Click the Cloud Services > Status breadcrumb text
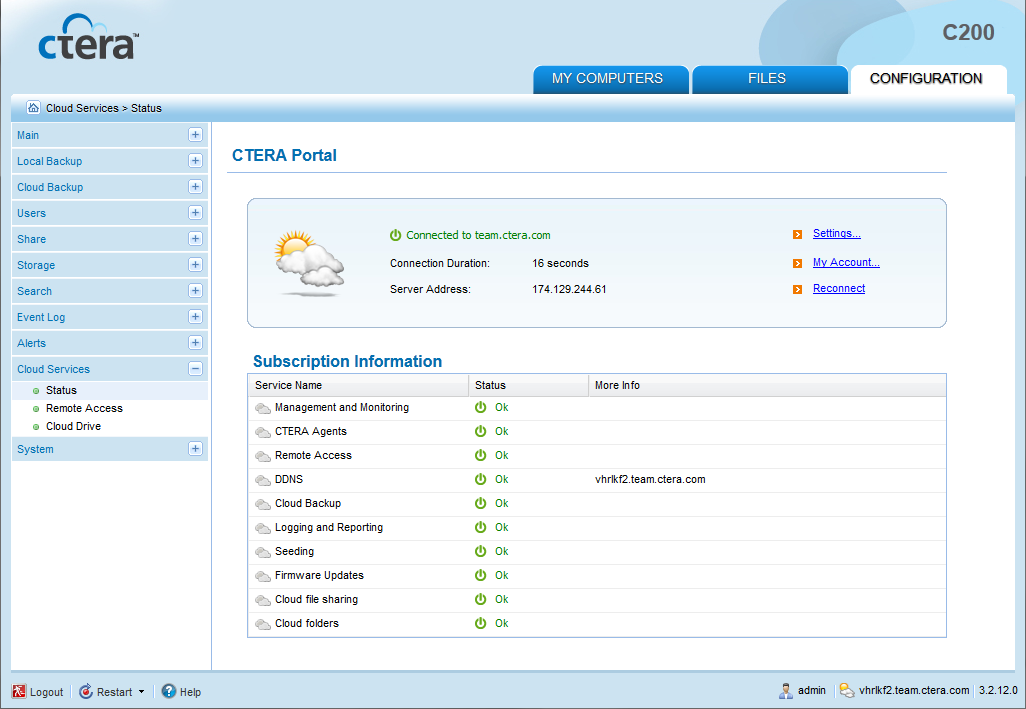 tap(103, 108)
